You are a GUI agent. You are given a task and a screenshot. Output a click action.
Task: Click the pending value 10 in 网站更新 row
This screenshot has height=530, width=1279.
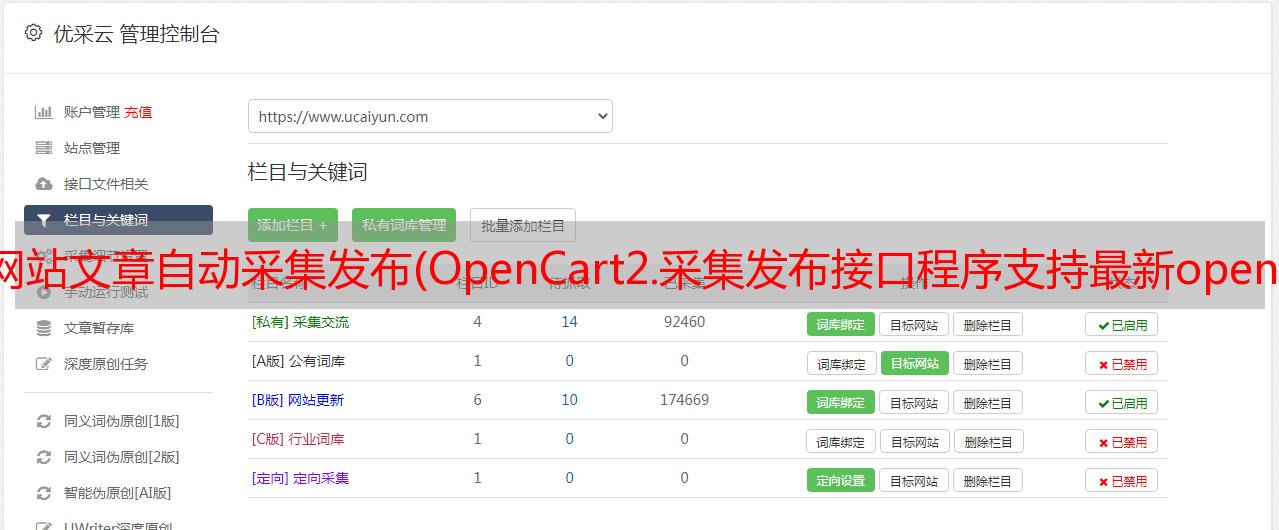pos(569,400)
